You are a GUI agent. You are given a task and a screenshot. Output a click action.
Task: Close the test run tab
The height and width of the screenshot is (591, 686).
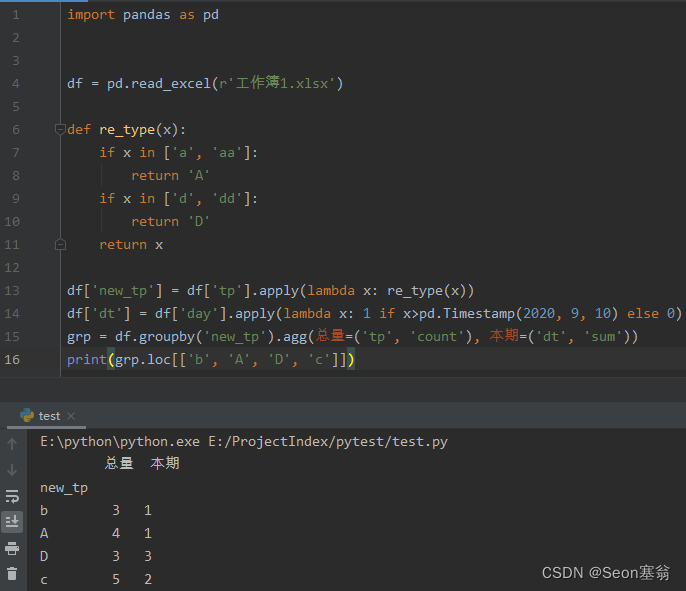[x=71, y=416]
